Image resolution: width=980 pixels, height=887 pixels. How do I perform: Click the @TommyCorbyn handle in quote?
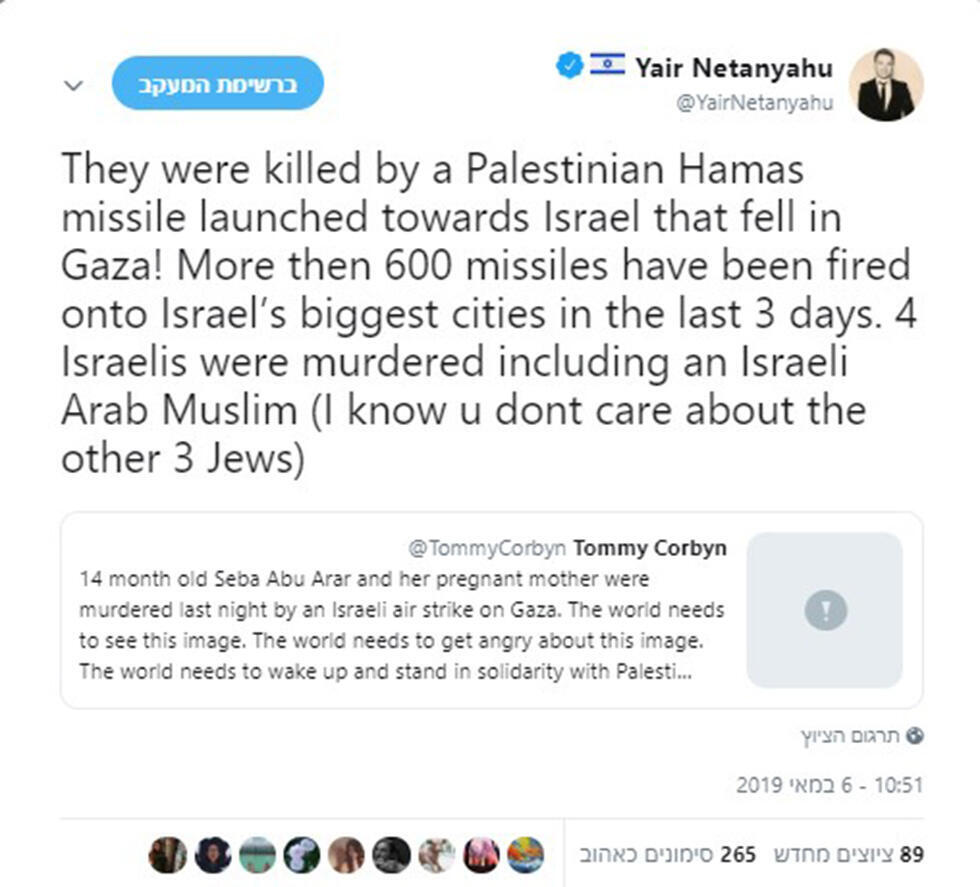coord(487,548)
